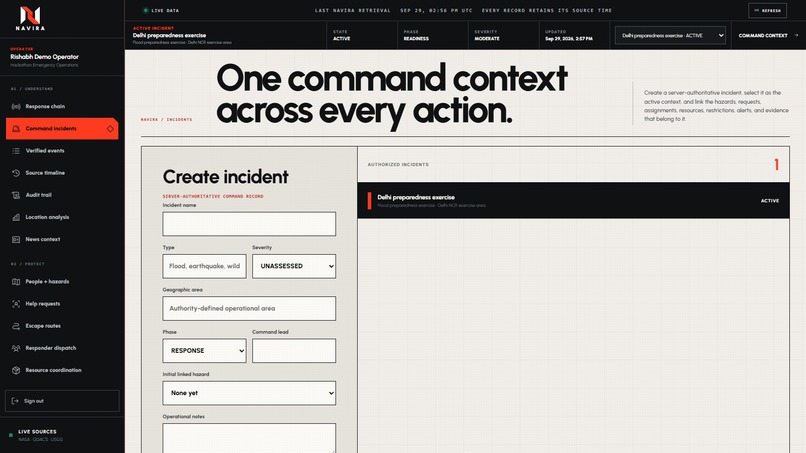Click the Rishabh Demo Operator name
This screenshot has width=806, height=453.
pos(44,57)
